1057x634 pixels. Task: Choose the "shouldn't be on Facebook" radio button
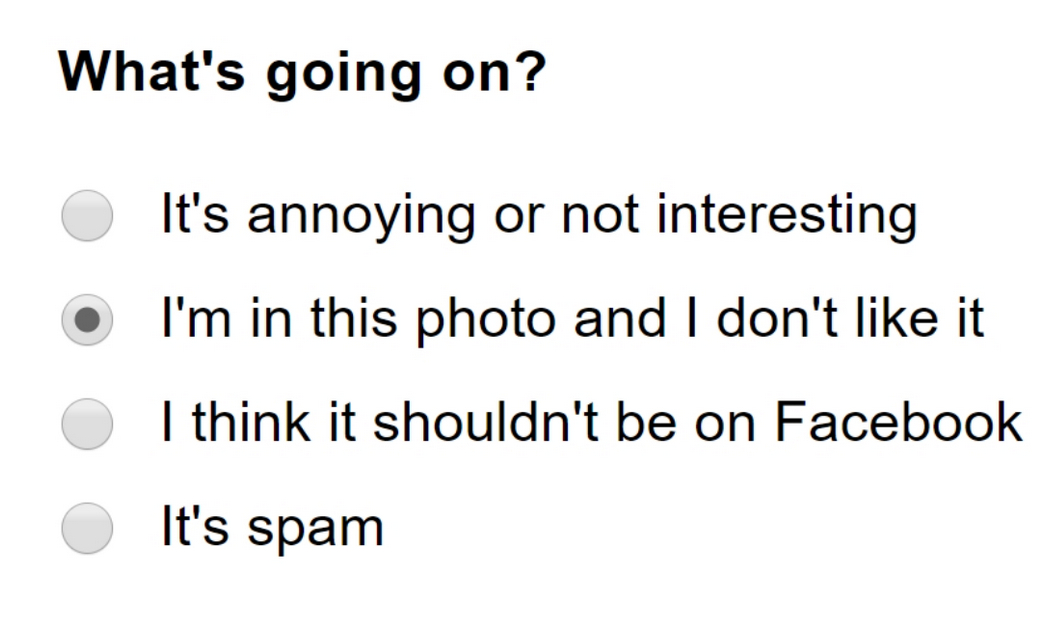coord(87,424)
